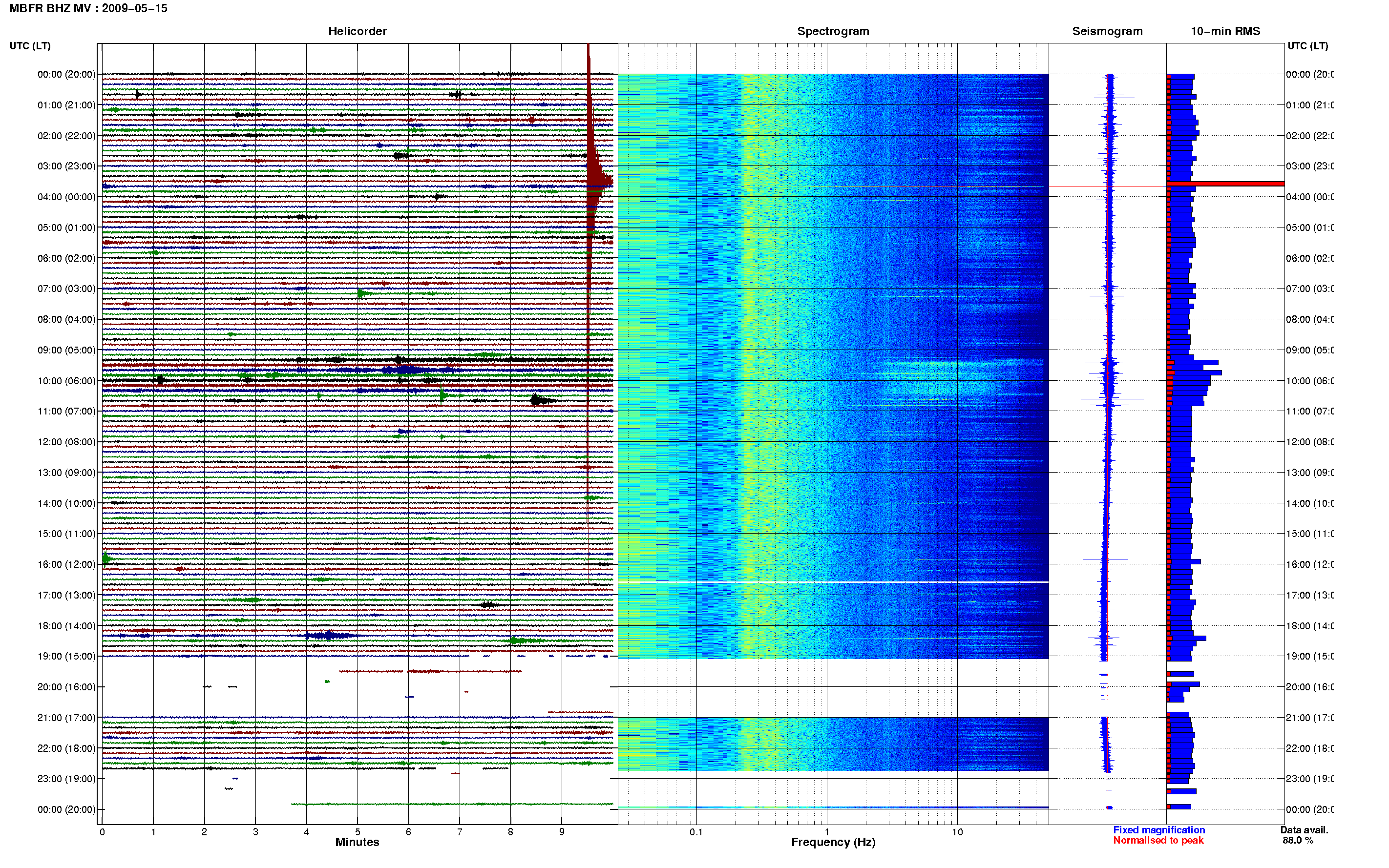
Task: Select left time label '05:00 (01:00)'
Action: (66, 227)
